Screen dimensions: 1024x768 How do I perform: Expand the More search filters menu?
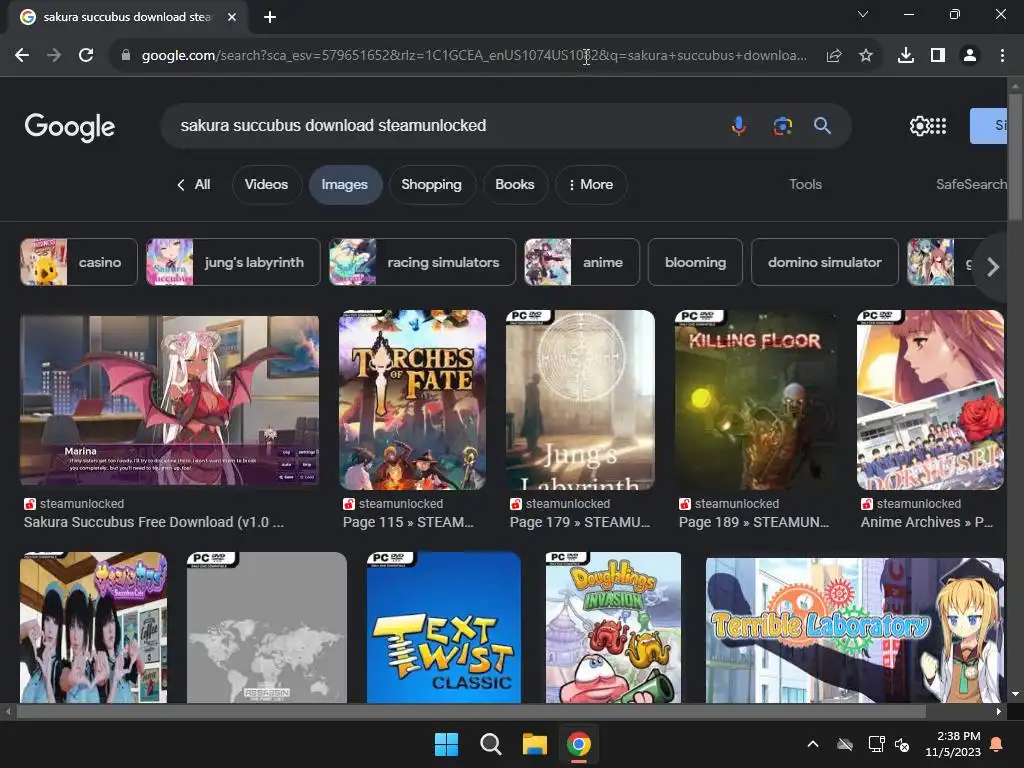(591, 185)
